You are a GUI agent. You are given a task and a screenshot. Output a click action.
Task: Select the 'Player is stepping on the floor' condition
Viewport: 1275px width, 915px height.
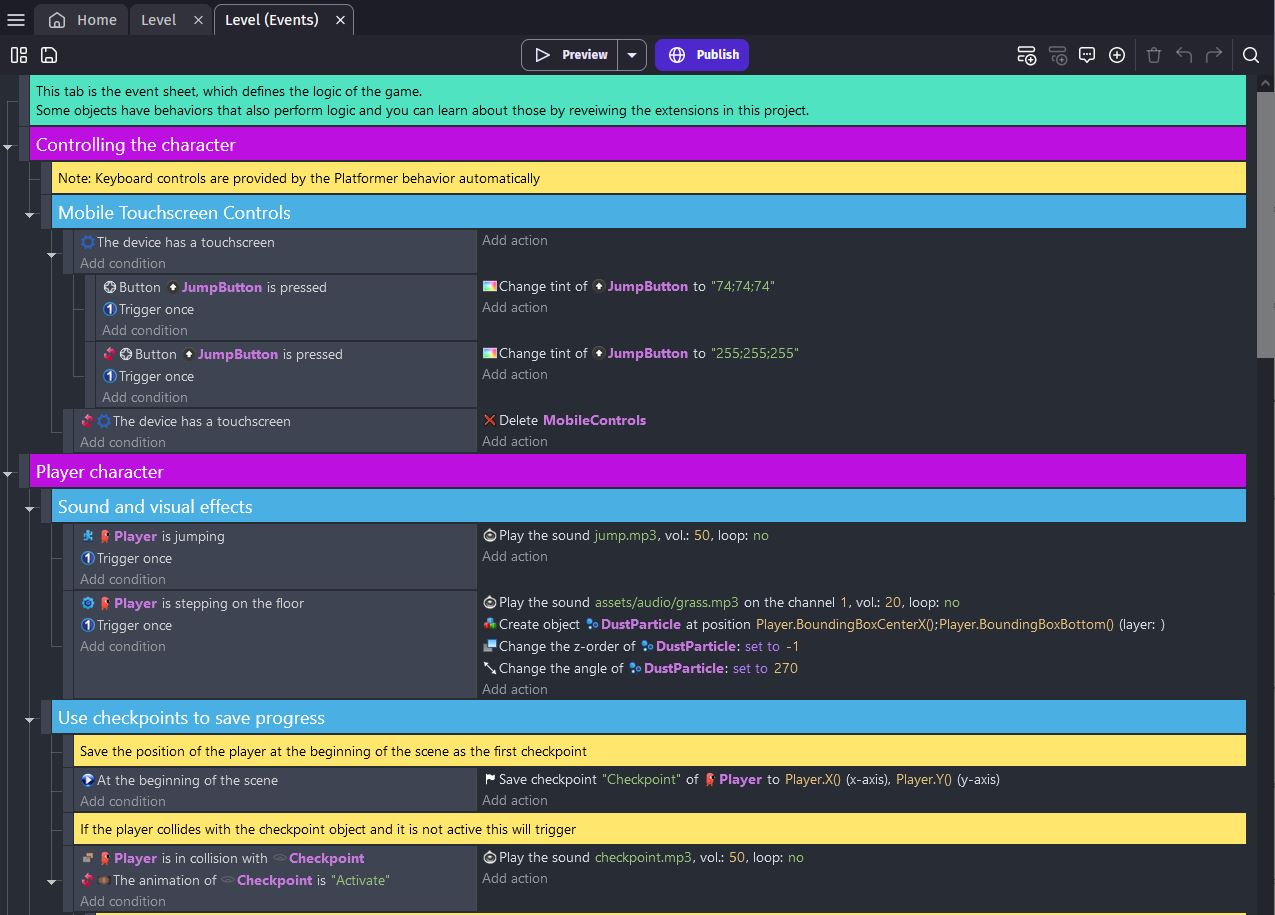click(192, 603)
